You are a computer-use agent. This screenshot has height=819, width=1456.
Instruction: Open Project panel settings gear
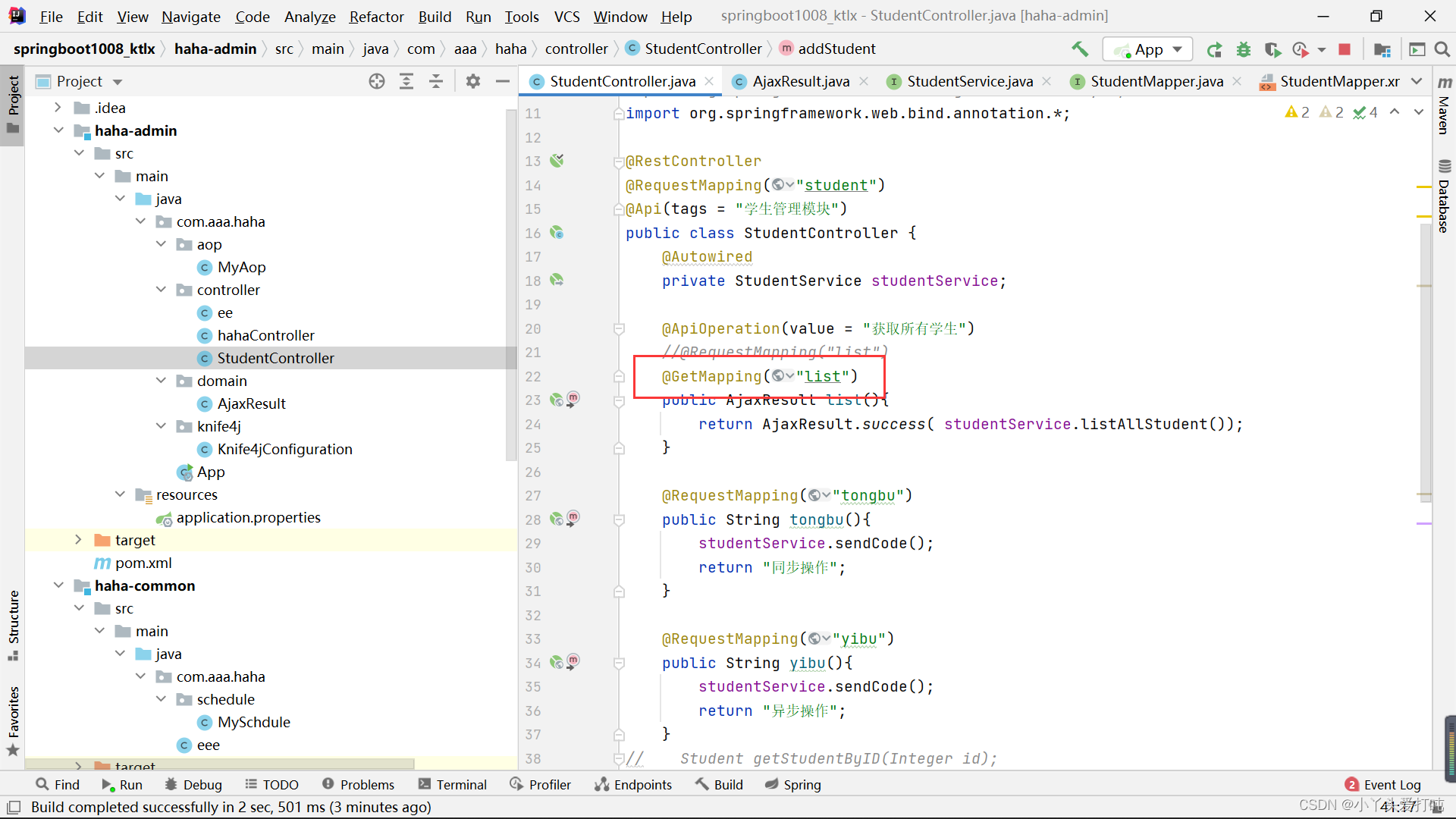tap(473, 81)
